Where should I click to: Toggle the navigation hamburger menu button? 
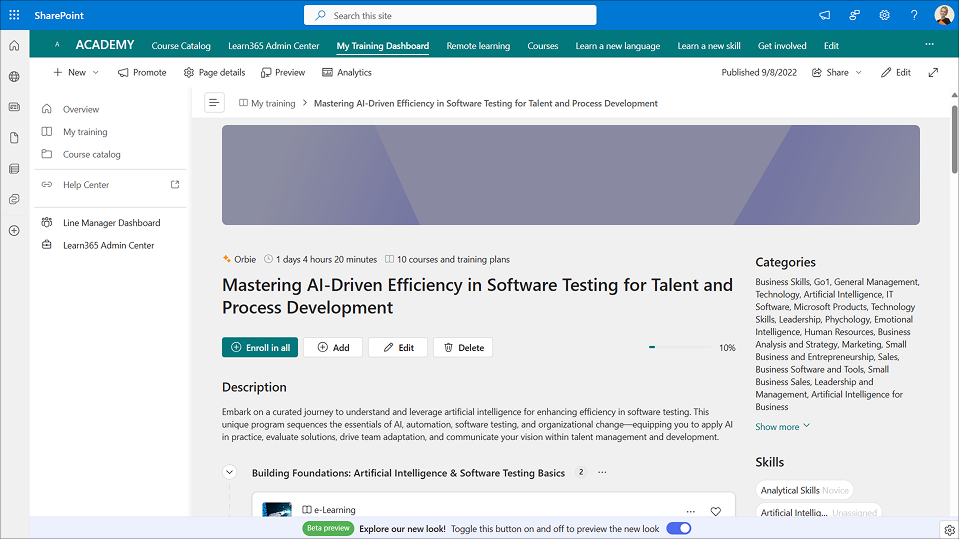click(214, 103)
